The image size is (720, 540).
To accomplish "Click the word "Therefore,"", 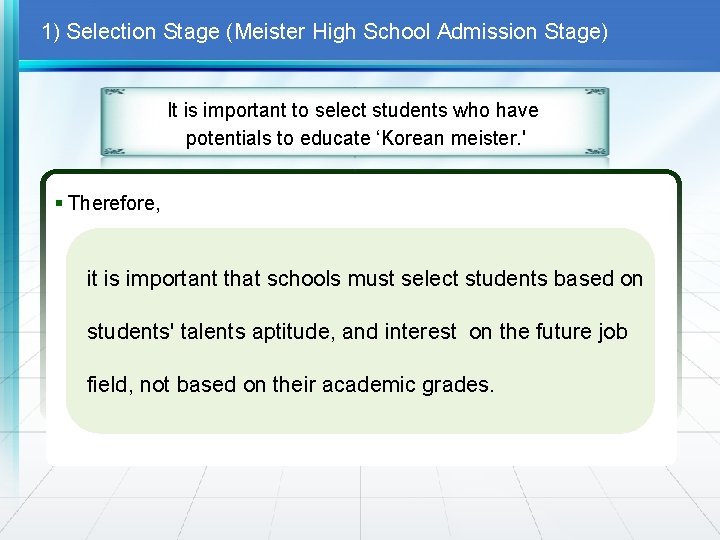I will click(x=114, y=203).
